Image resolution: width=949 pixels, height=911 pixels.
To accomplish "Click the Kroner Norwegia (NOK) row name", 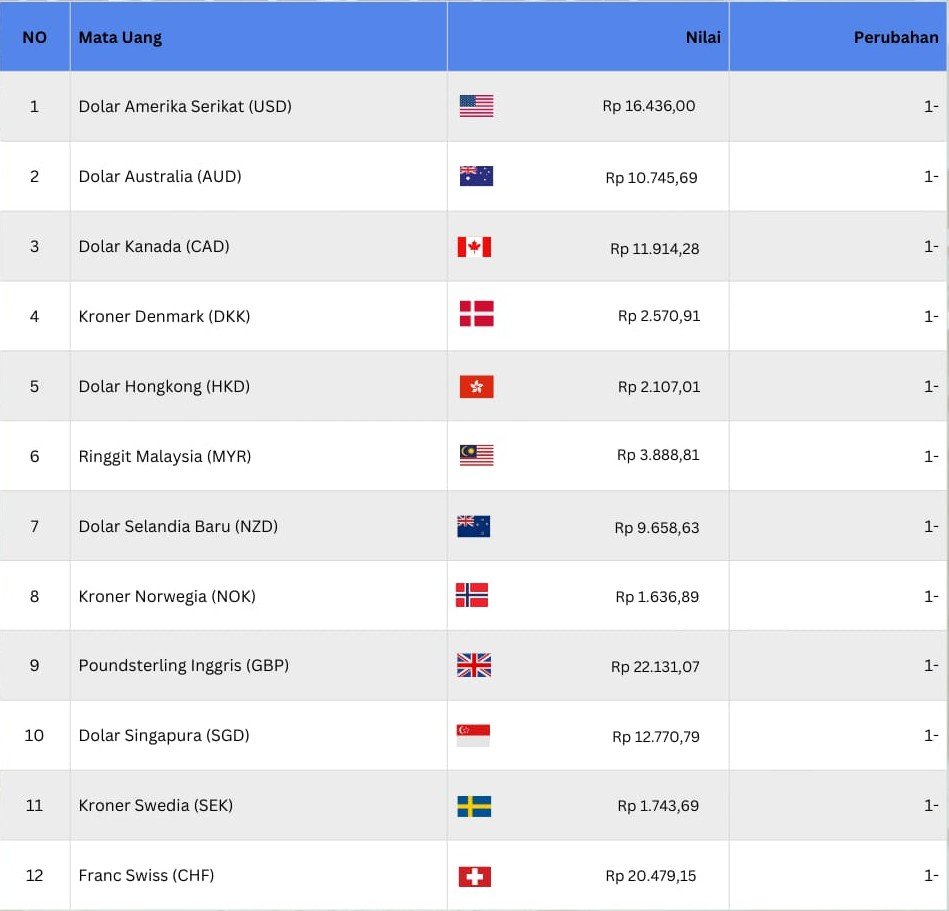I will click(x=167, y=596).
